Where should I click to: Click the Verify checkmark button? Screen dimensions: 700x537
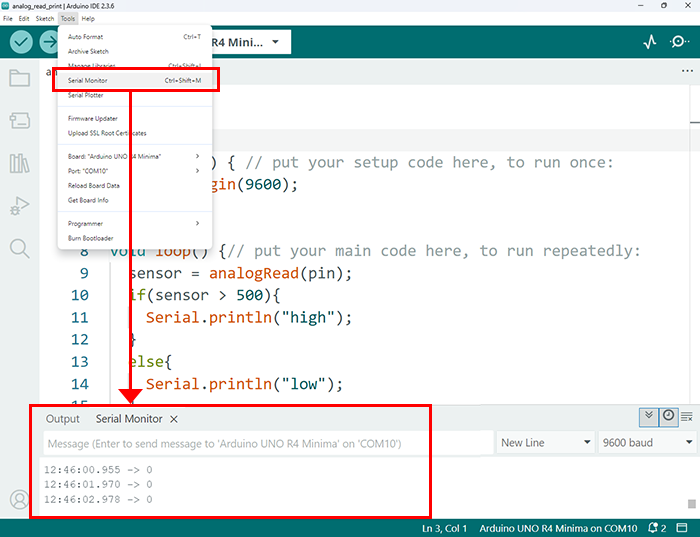(x=21, y=42)
